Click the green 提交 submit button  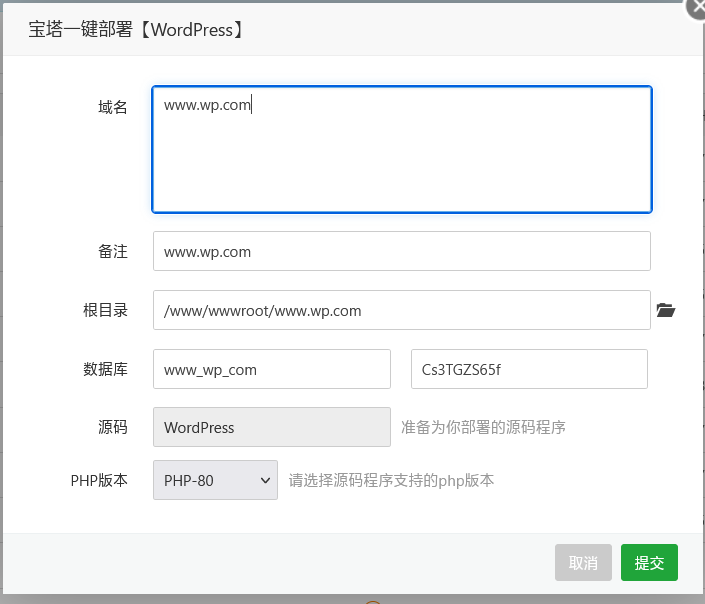(649, 563)
